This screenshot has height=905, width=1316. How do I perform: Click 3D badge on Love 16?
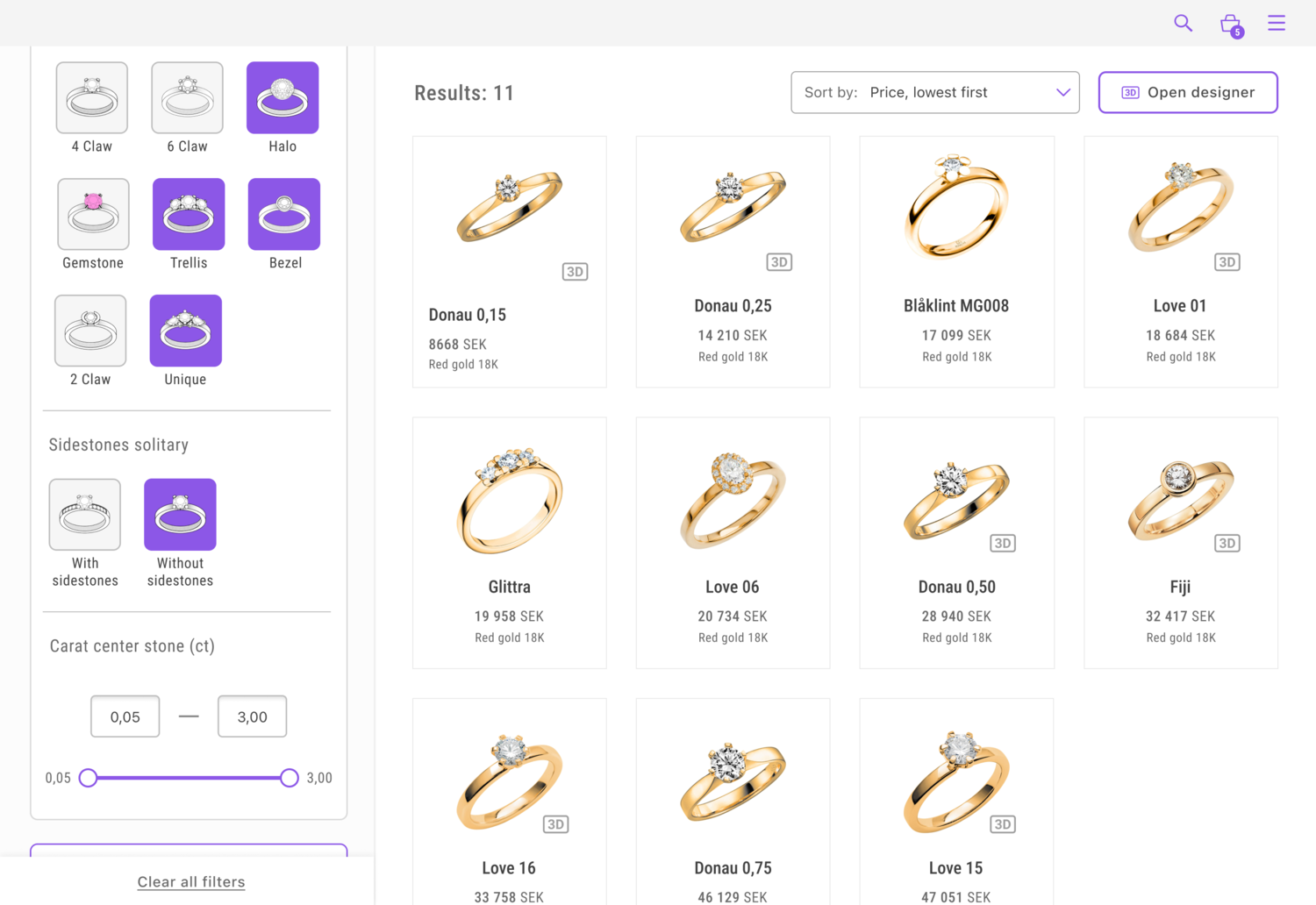click(x=555, y=824)
